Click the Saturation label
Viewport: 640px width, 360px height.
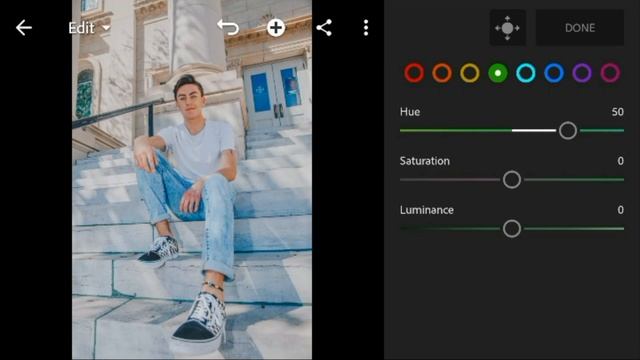(x=424, y=161)
